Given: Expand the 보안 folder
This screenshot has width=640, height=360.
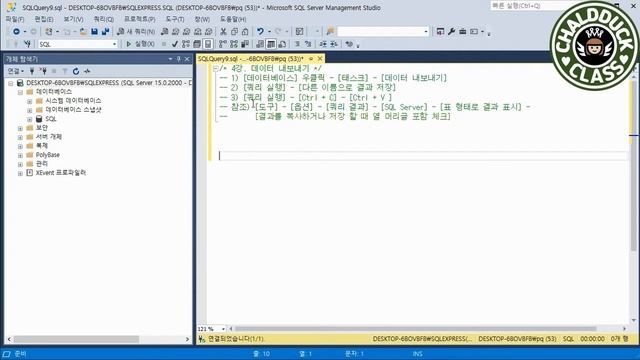Looking at the screenshot, I should 20,128.
